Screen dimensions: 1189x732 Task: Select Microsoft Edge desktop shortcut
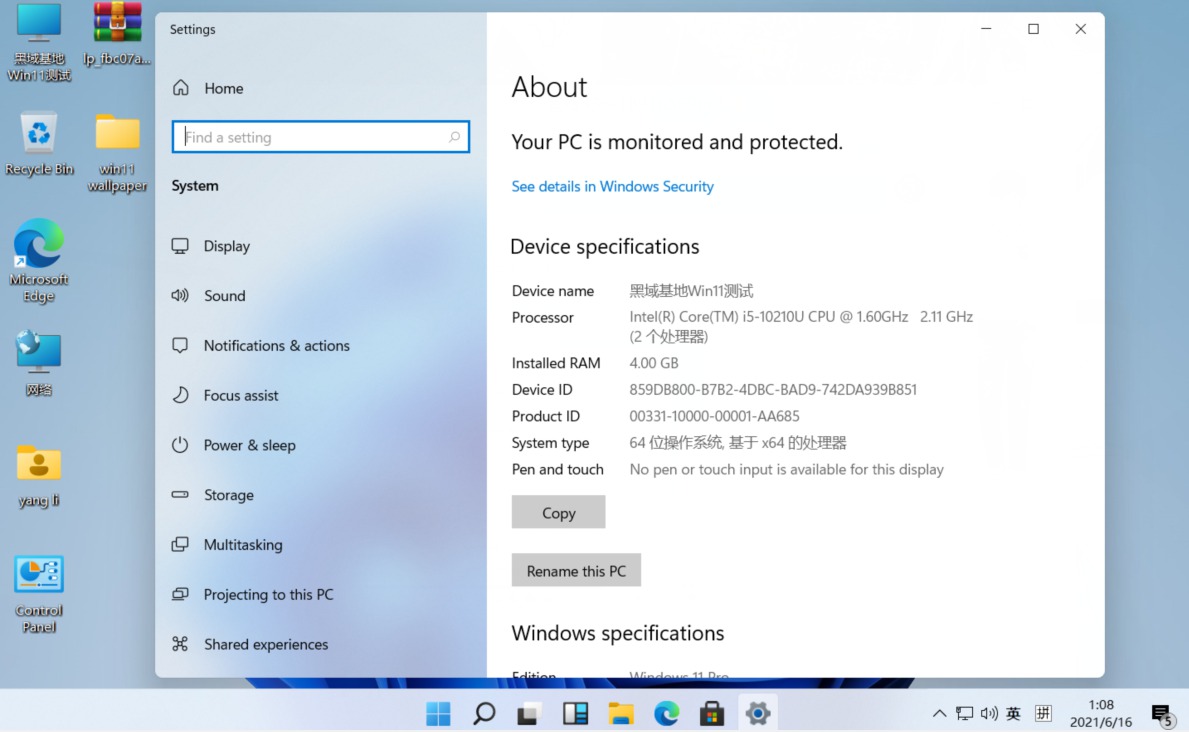click(39, 260)
